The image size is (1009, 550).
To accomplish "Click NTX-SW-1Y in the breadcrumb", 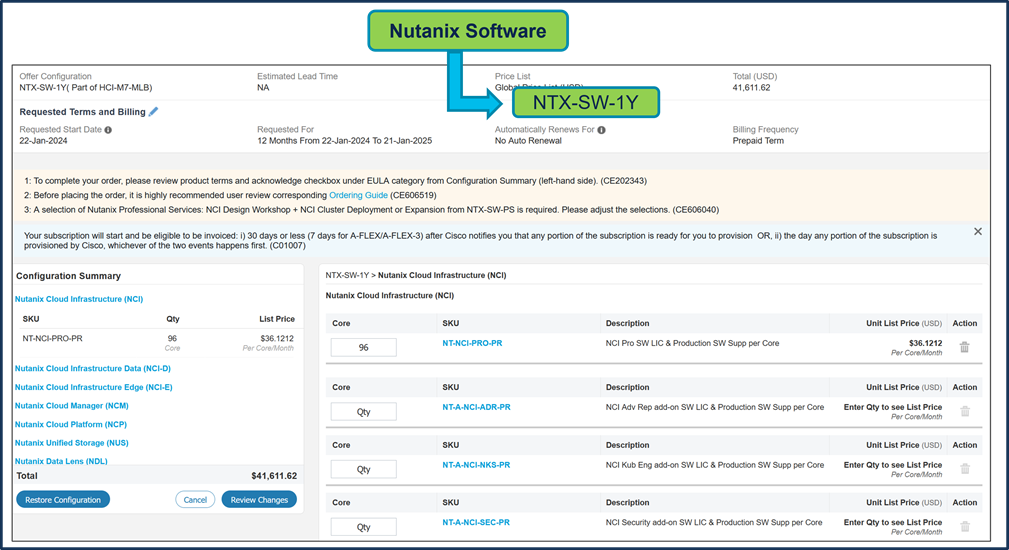I will [x=347, y=275].
